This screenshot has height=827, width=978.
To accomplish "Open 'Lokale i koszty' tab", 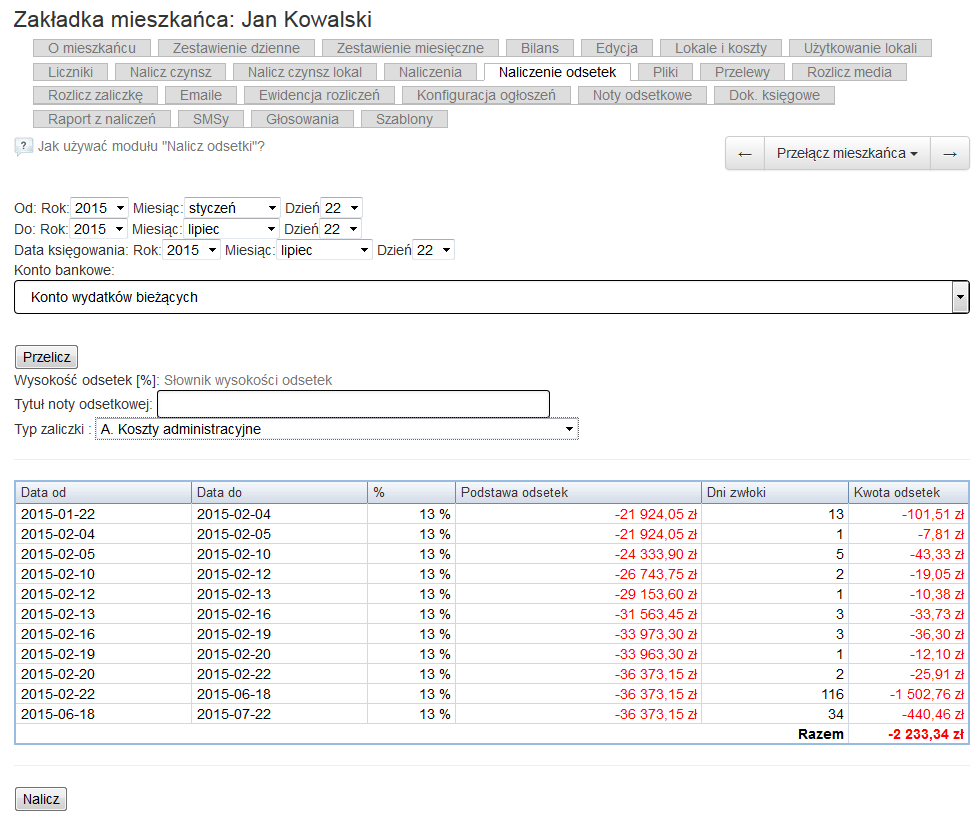I will 721,48.
